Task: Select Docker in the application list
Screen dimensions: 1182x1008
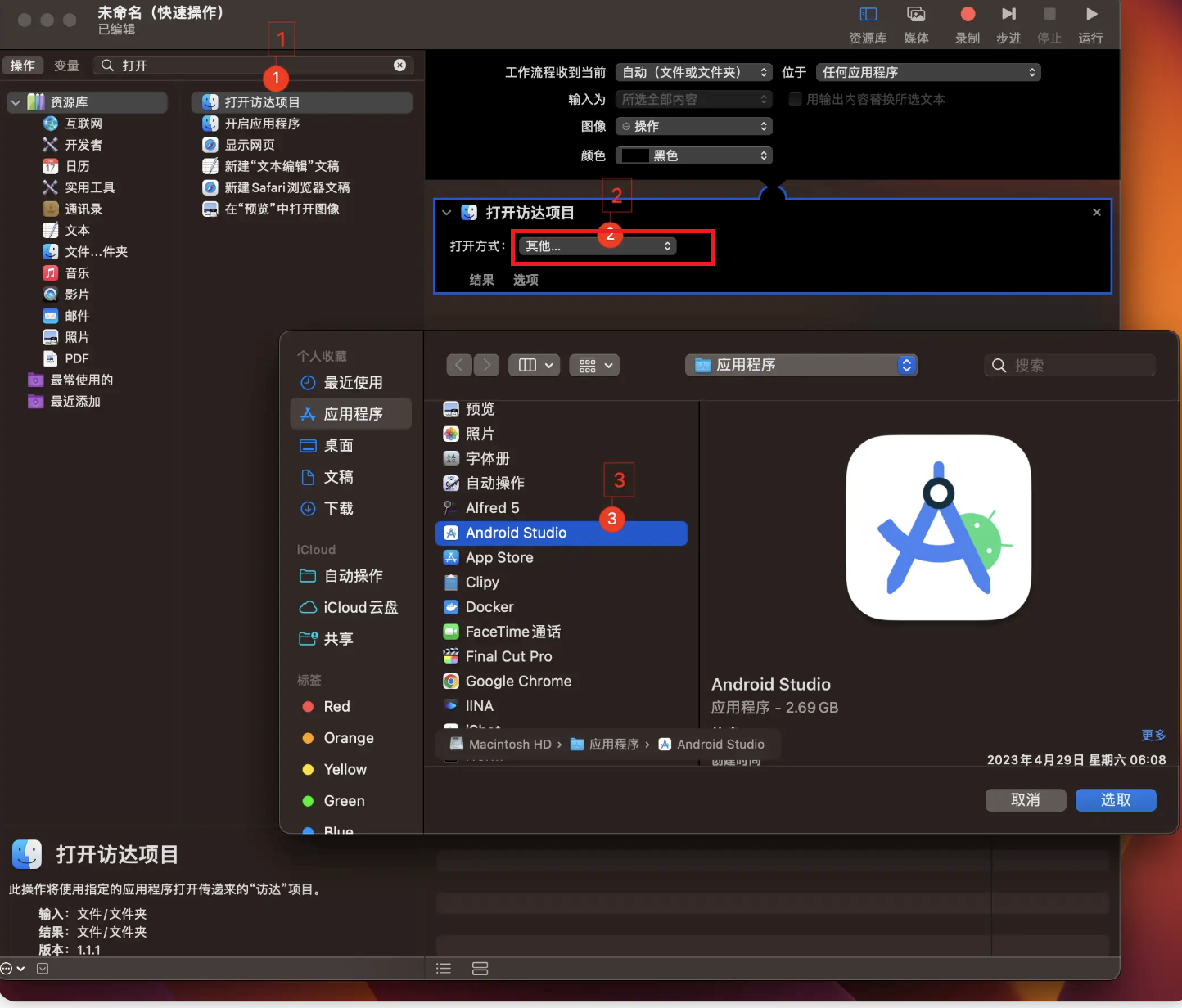Action: click(x=562, y=607)
